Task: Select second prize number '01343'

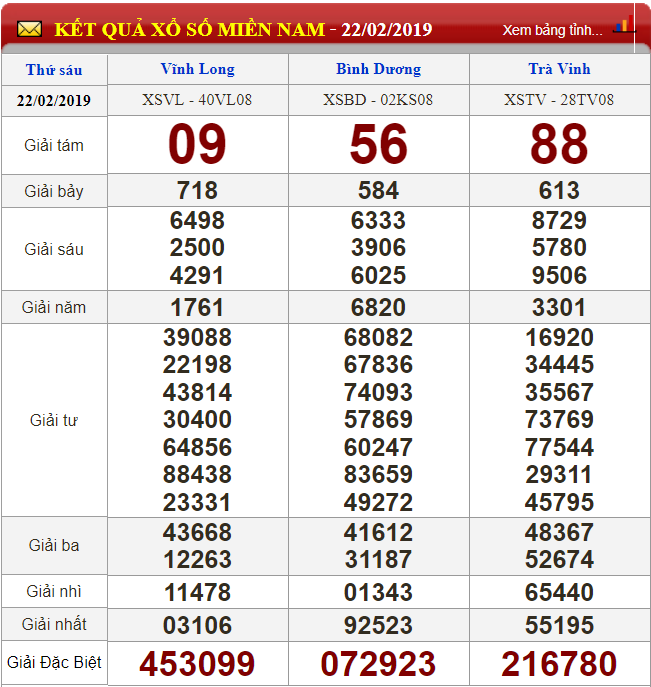Action: click(378, 593)
